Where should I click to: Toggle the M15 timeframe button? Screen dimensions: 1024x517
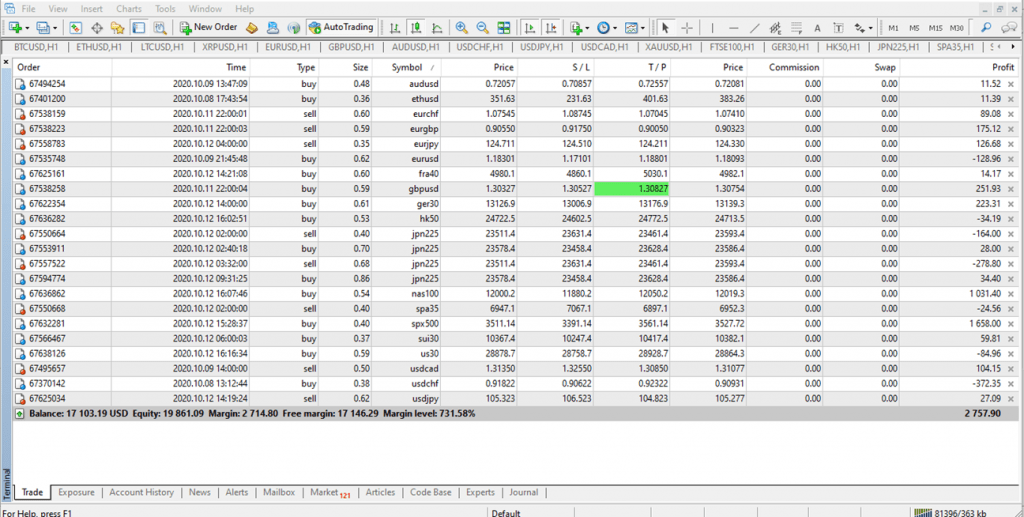tap(937, 27)
